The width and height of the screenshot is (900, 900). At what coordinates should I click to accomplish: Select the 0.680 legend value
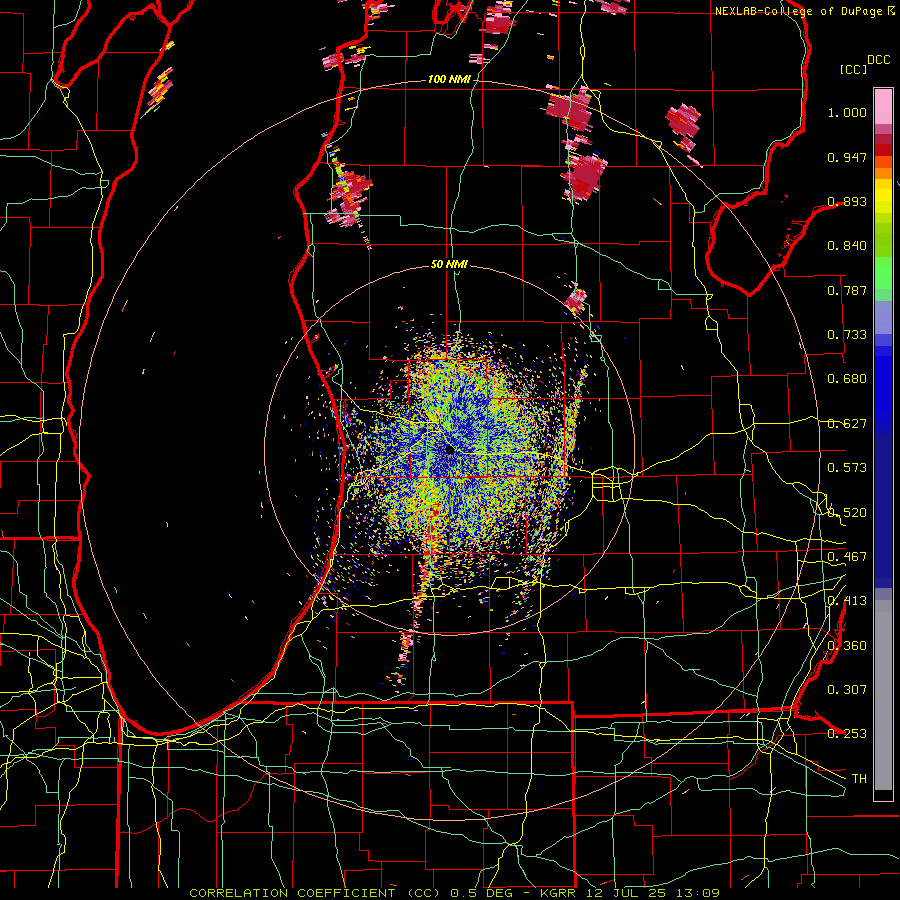[x=847, y=379]
